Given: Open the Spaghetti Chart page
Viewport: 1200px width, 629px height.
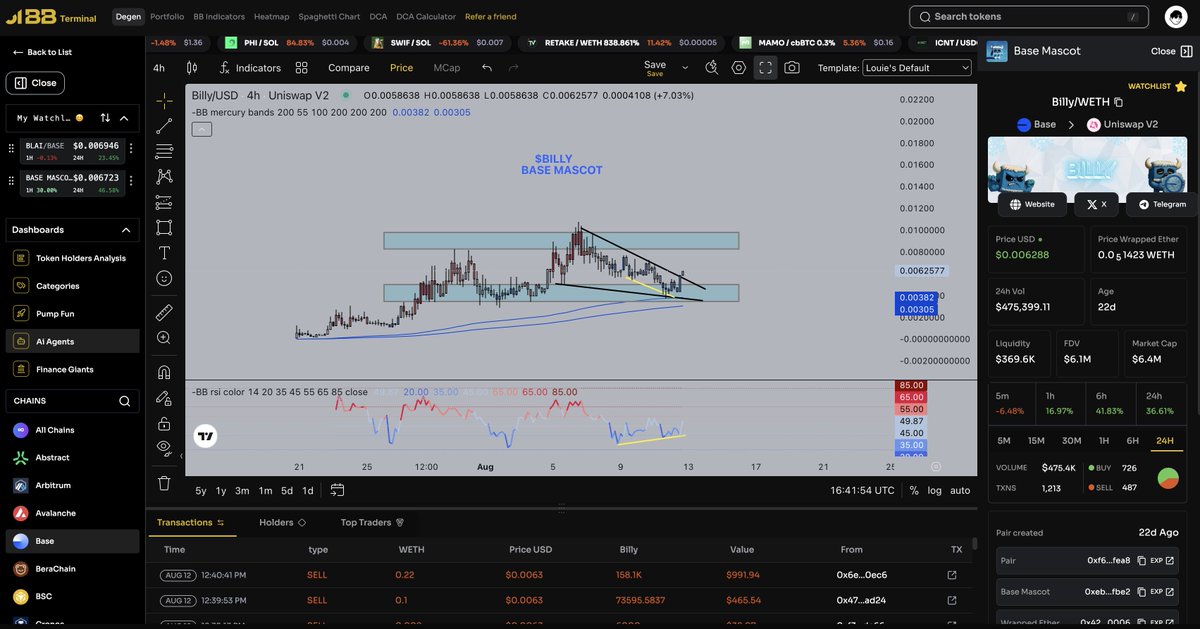Looking at the screenshot, I should tap(329, 16).
